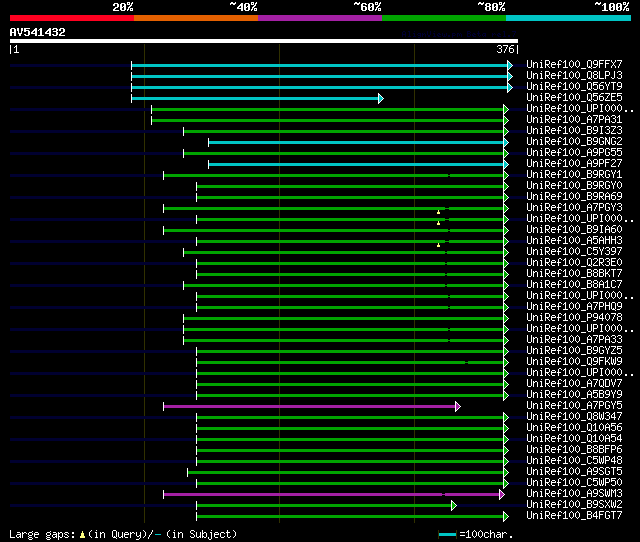Screen dimensions: 640x542
Task: Click UniRef100_A5AHH3 label
Action: click(x=574, y=241)
